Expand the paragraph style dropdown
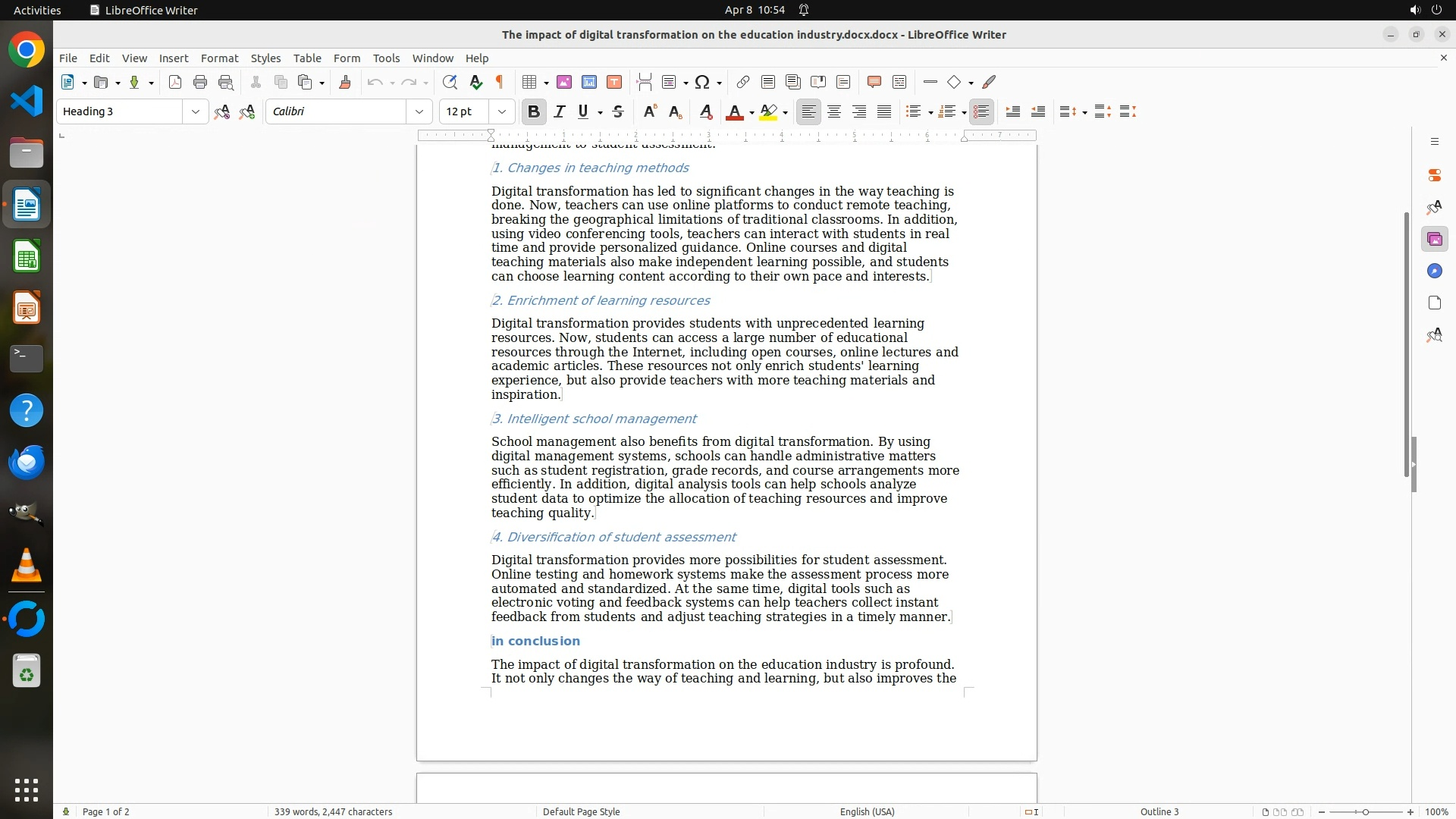The image size is (1456, 819). coord(196,112)
